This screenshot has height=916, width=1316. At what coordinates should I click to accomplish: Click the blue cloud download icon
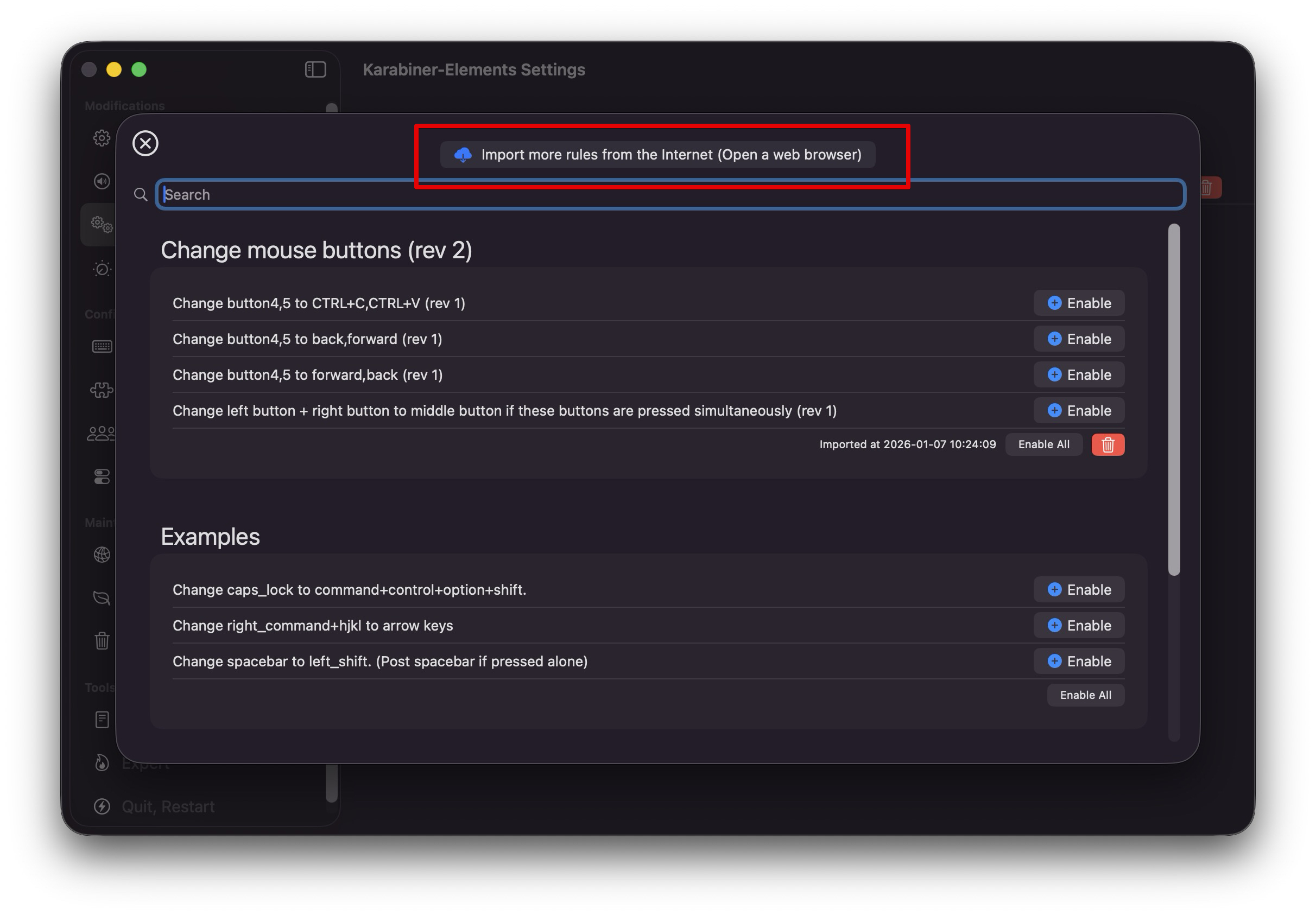tap(463, 155)
